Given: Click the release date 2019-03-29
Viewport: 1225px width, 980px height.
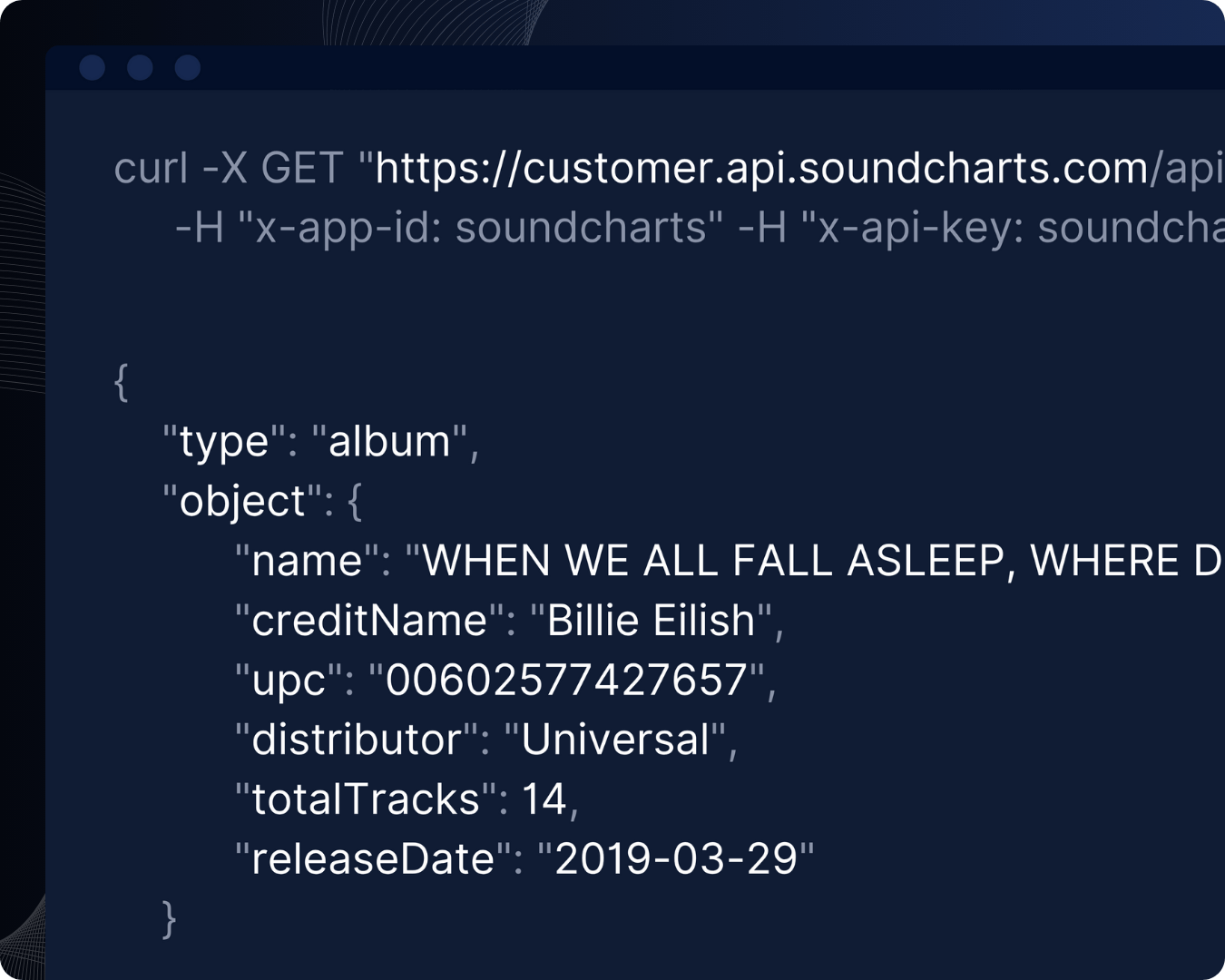Looking at the screenshot, I should click(x=675, y=859).
